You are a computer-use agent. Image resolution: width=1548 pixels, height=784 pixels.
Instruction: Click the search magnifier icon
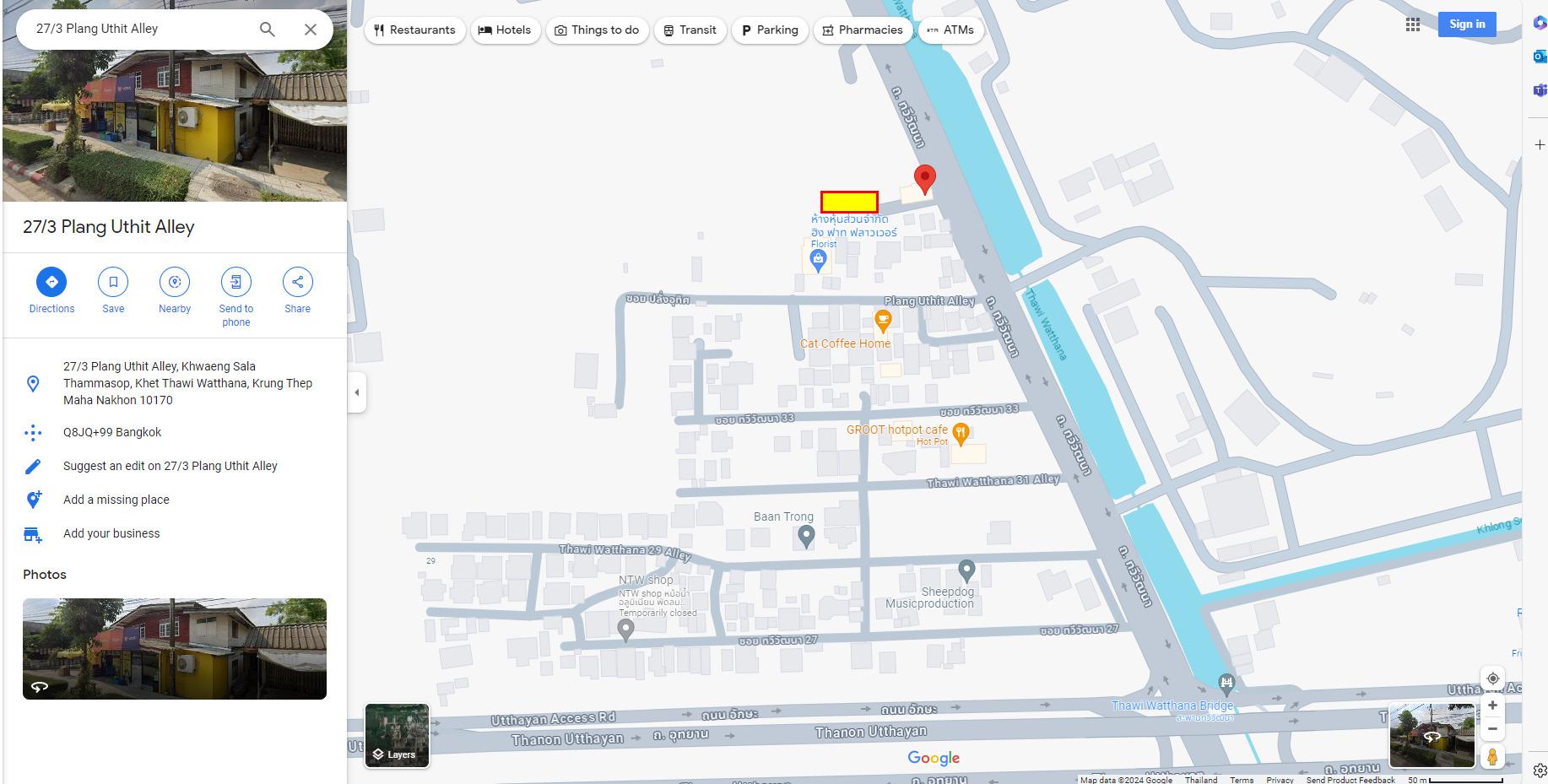[268, 30]
